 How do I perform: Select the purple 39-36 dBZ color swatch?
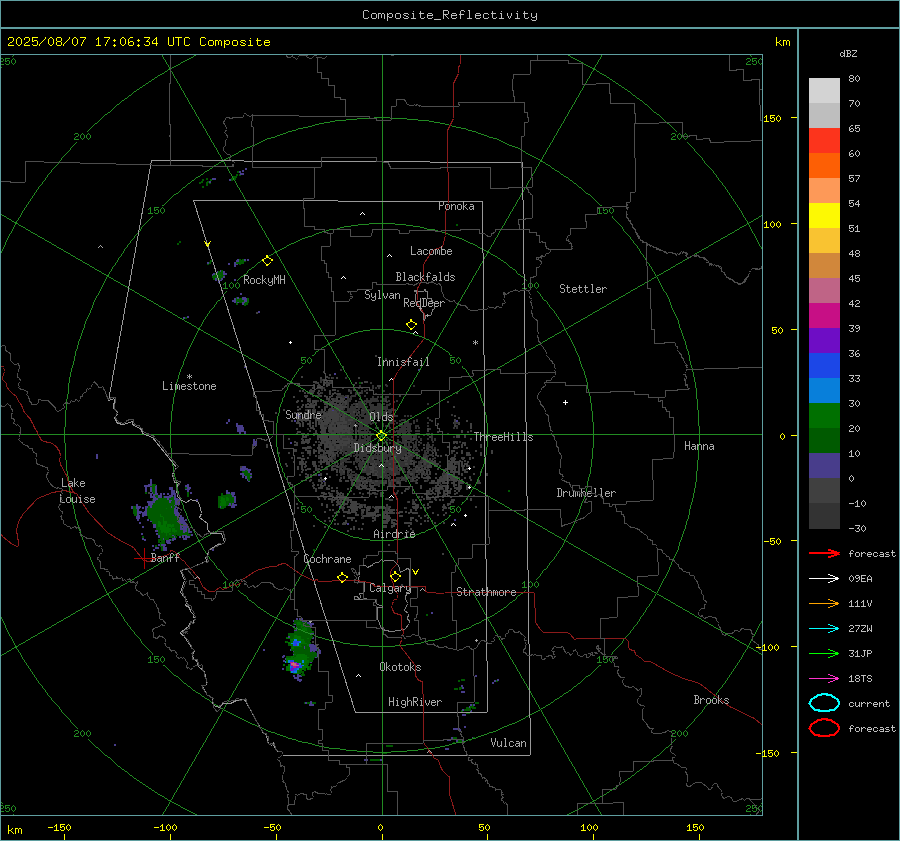point(824,340)
